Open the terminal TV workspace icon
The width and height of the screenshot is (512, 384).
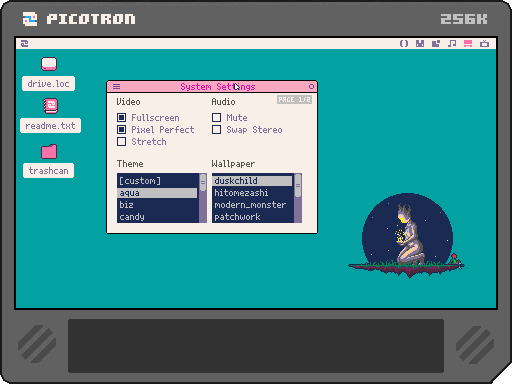[484, 43]
